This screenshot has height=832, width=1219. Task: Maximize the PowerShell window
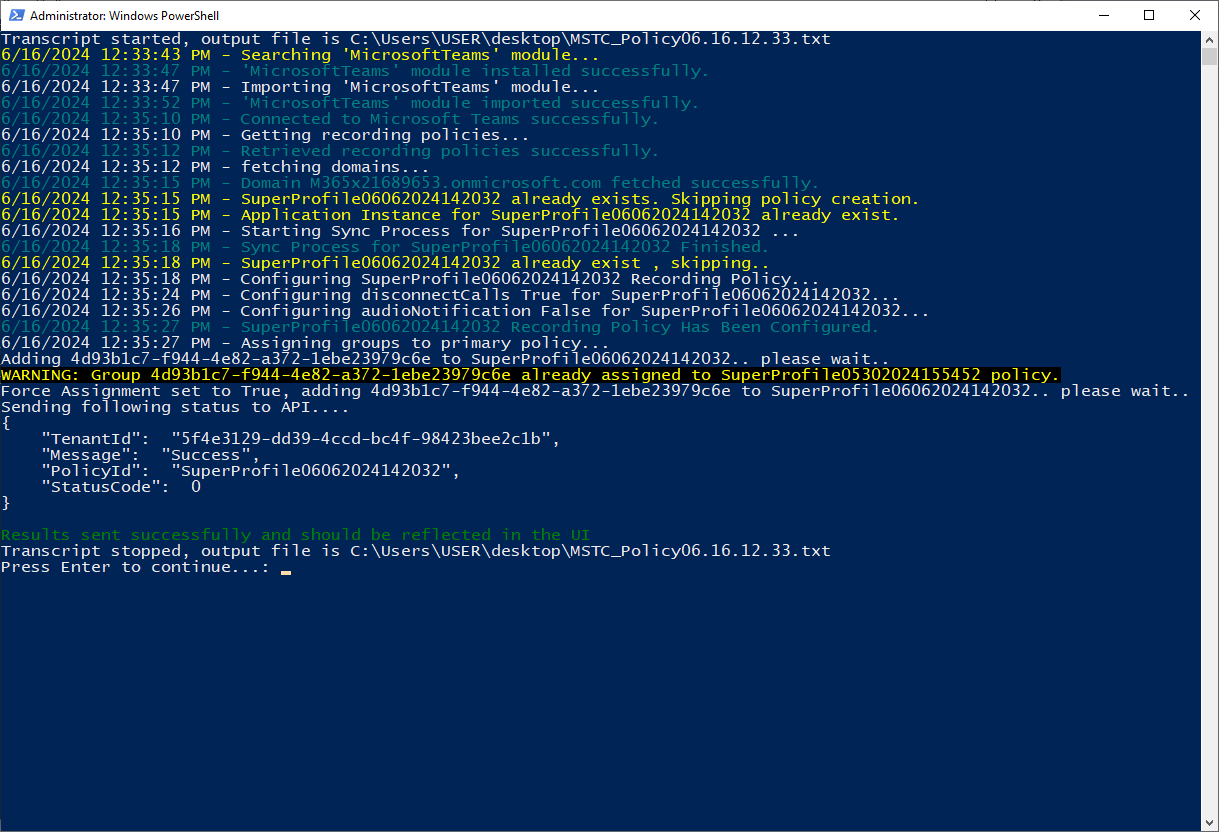click(x=1149, y=15)
